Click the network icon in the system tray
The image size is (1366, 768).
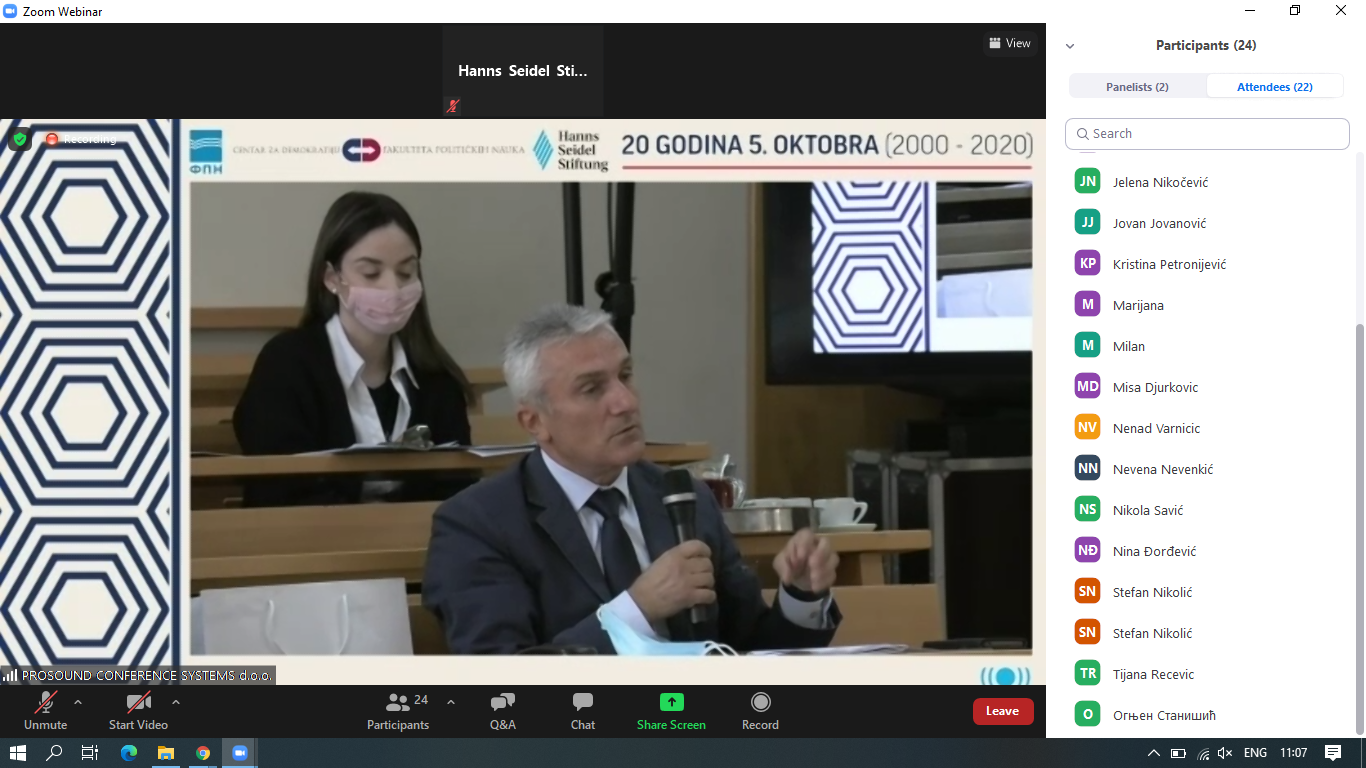[1203, 753]
